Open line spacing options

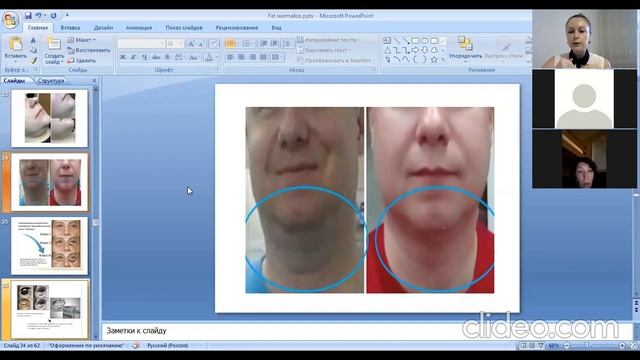pos(287,44)
